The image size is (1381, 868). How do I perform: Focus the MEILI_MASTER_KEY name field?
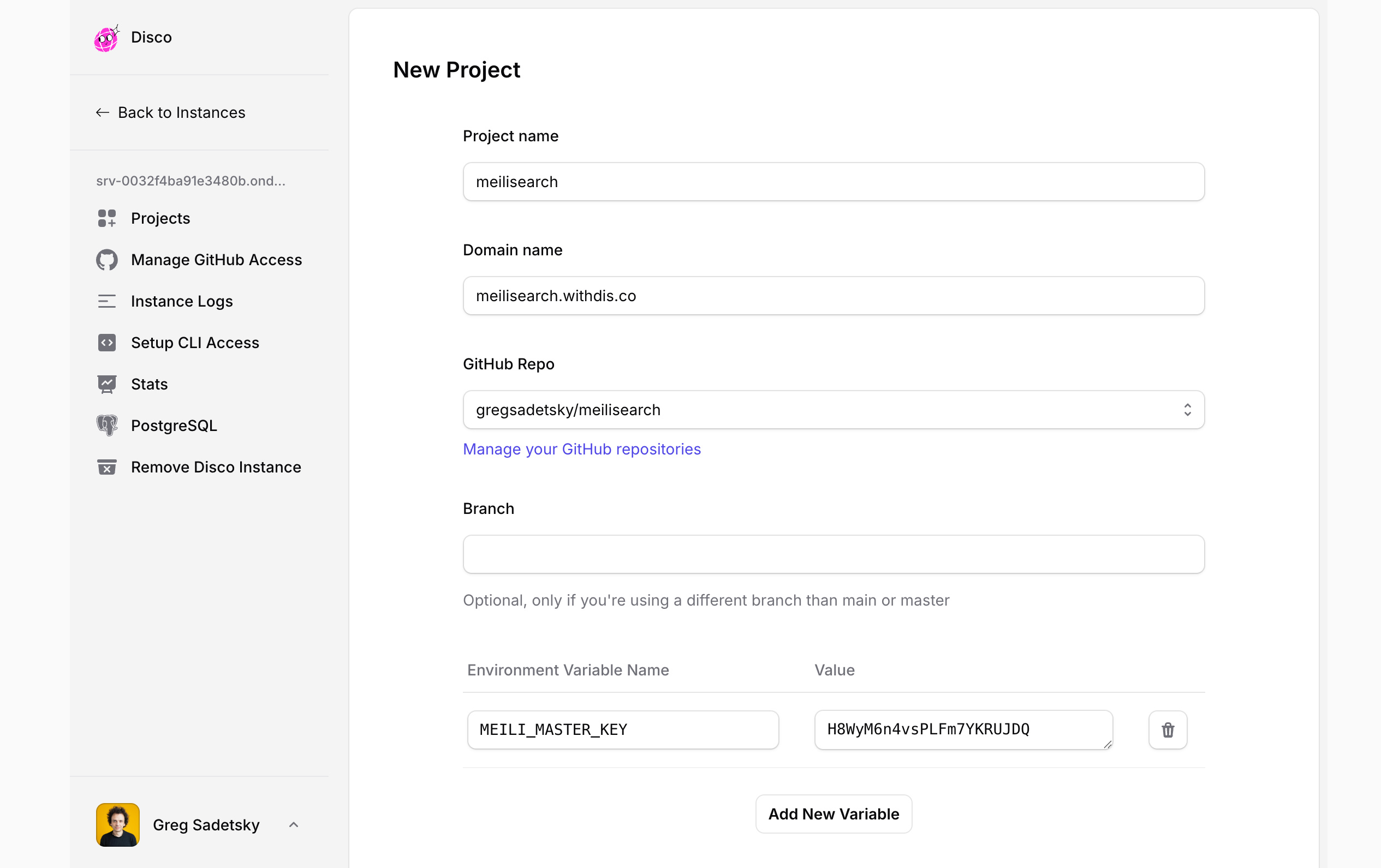click(623, 730)
